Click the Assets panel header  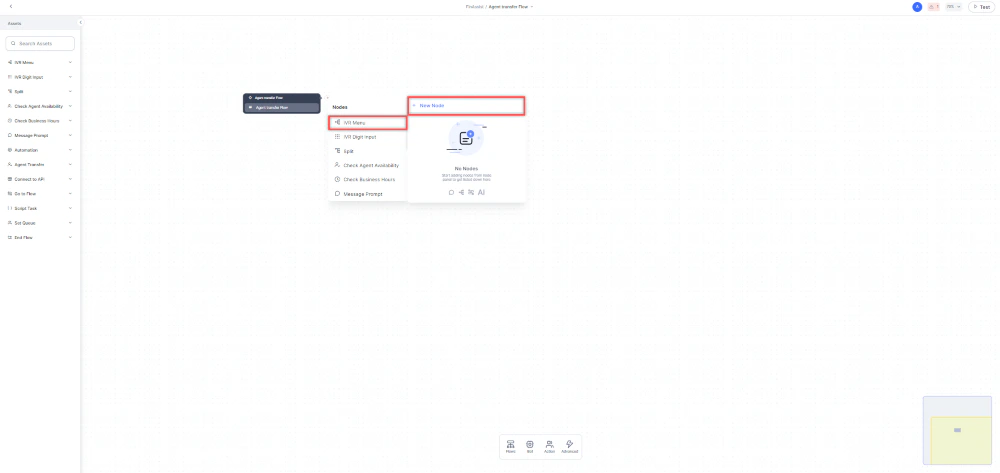tap(38, 23)
